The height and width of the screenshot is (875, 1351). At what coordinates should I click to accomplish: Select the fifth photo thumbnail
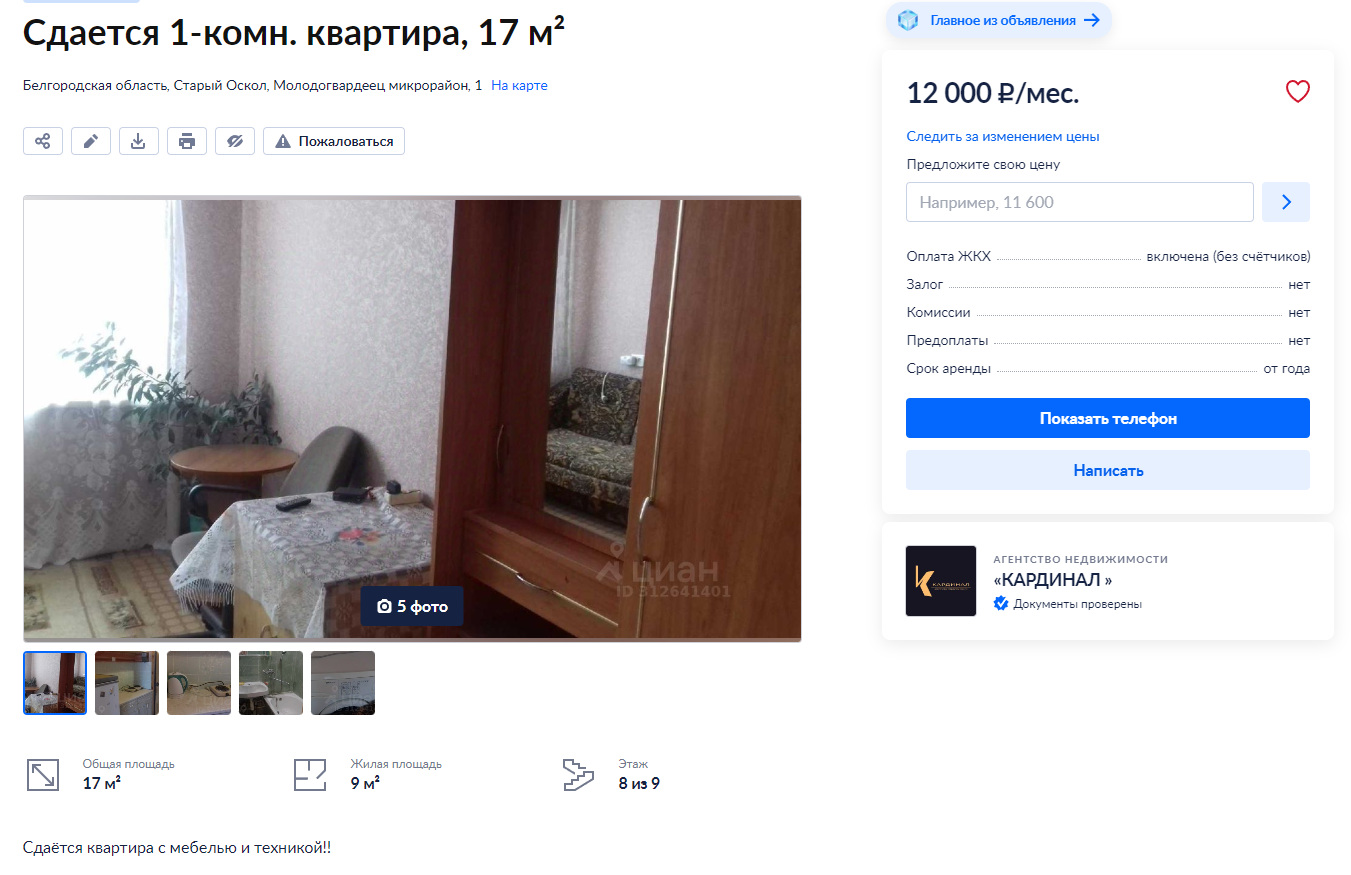pyautogui.click(x=343, y=683)
